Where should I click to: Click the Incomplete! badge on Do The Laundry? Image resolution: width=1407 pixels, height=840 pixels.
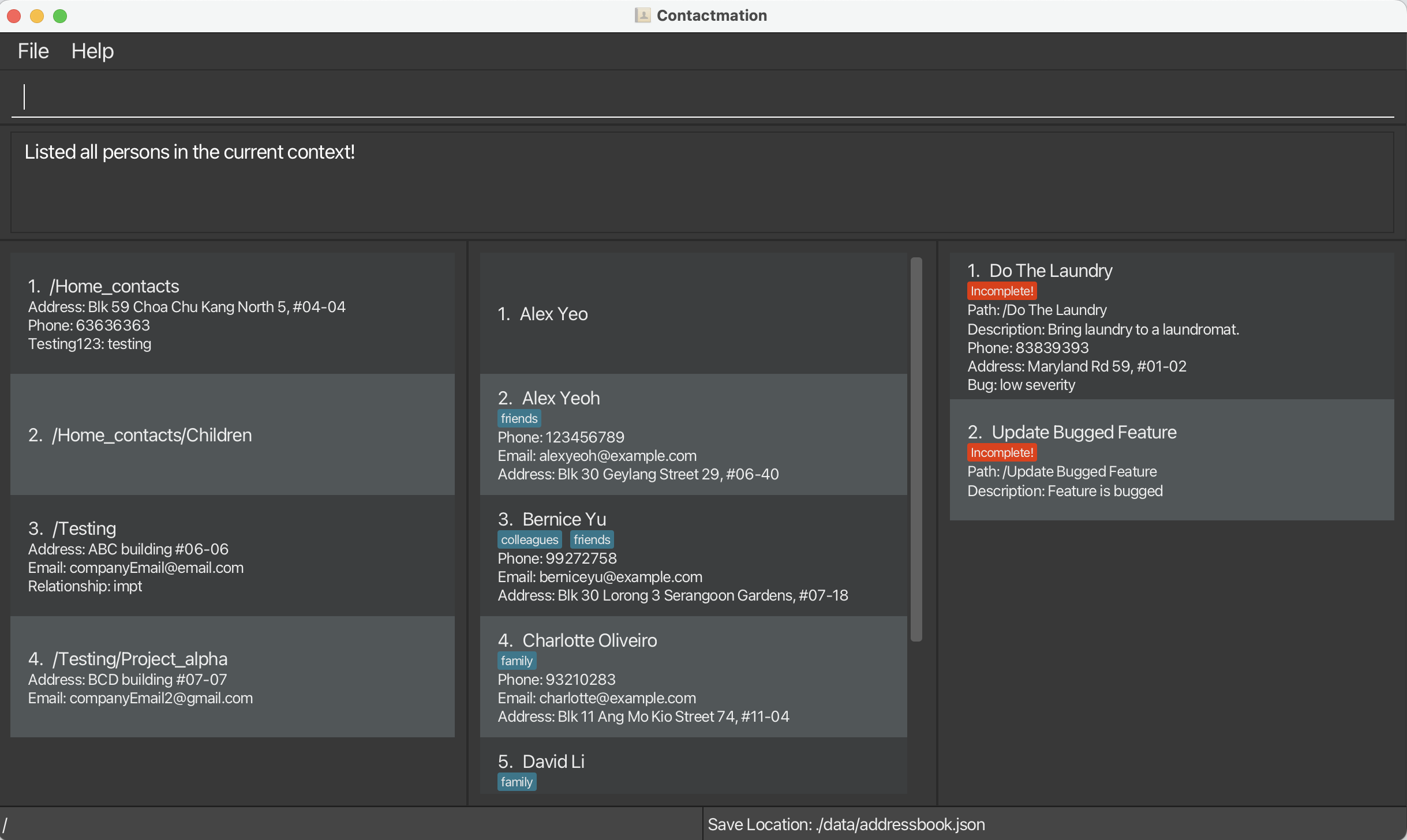point(1001,291)
